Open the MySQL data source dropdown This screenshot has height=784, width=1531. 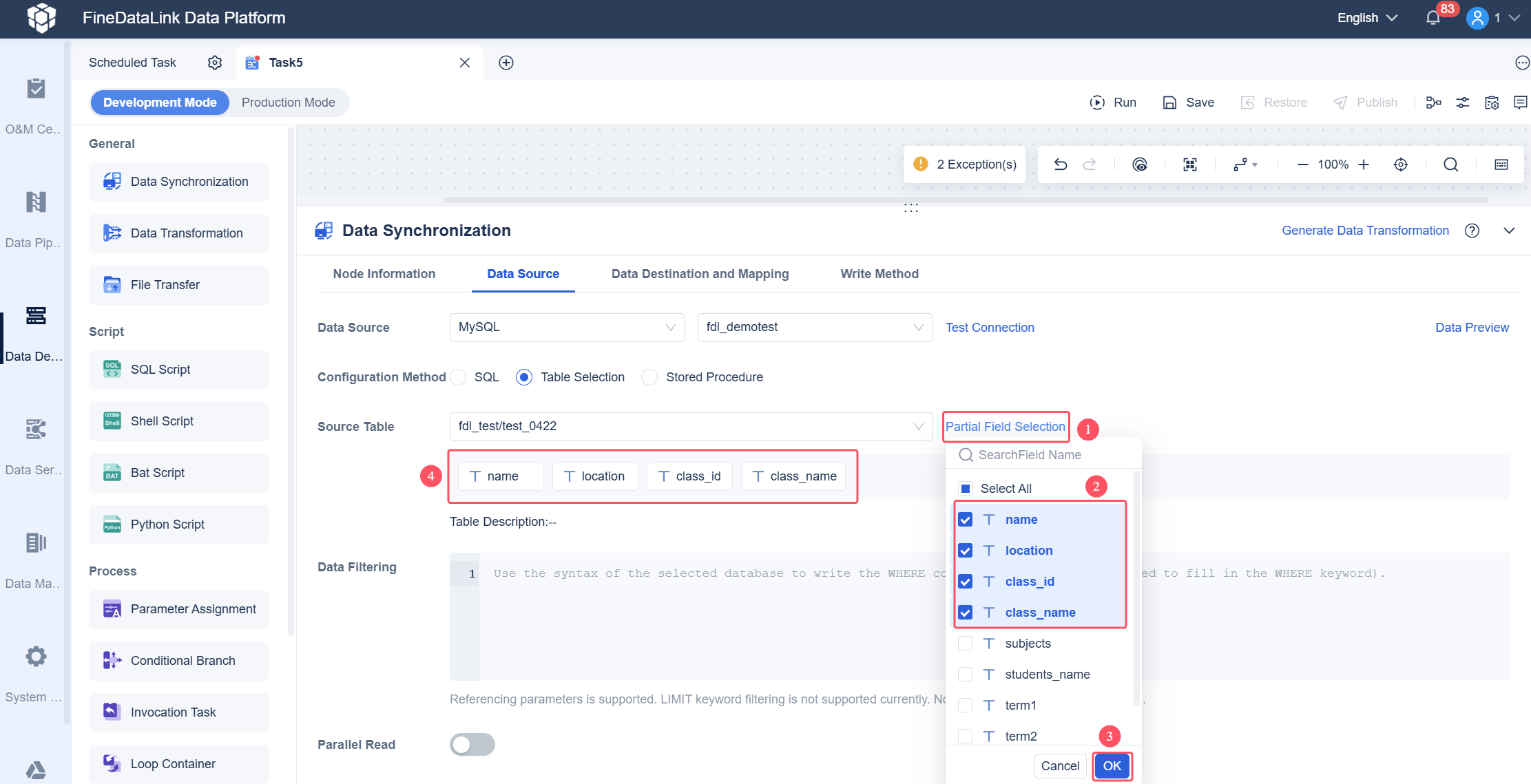567,328
